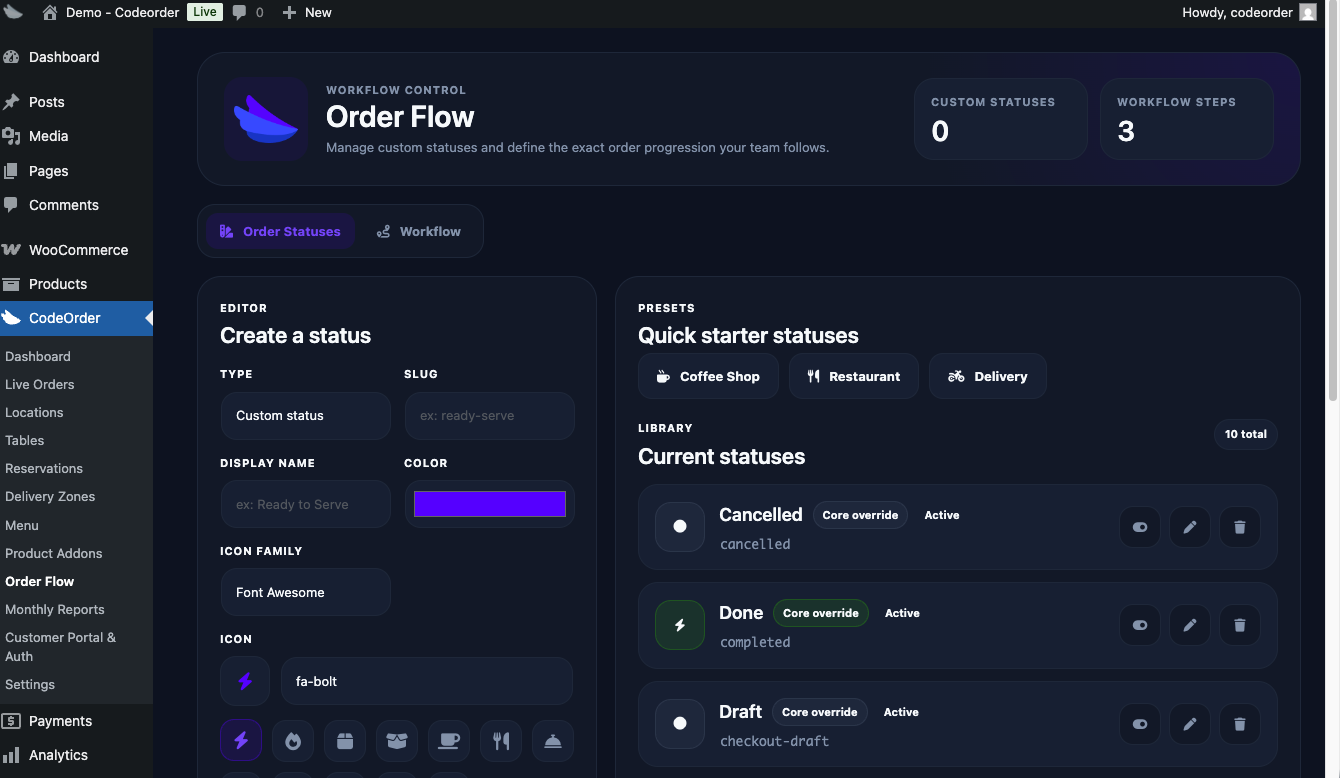Screen dimensions: 1340x778
Task: Expand CodeOrder in the admin sidebar
Action: [64, 318]
